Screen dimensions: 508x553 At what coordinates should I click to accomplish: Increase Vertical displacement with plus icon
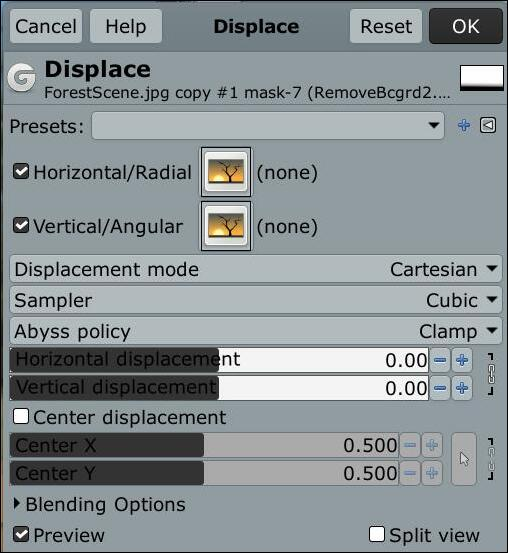pyautogui.click(x=462, y=388)
